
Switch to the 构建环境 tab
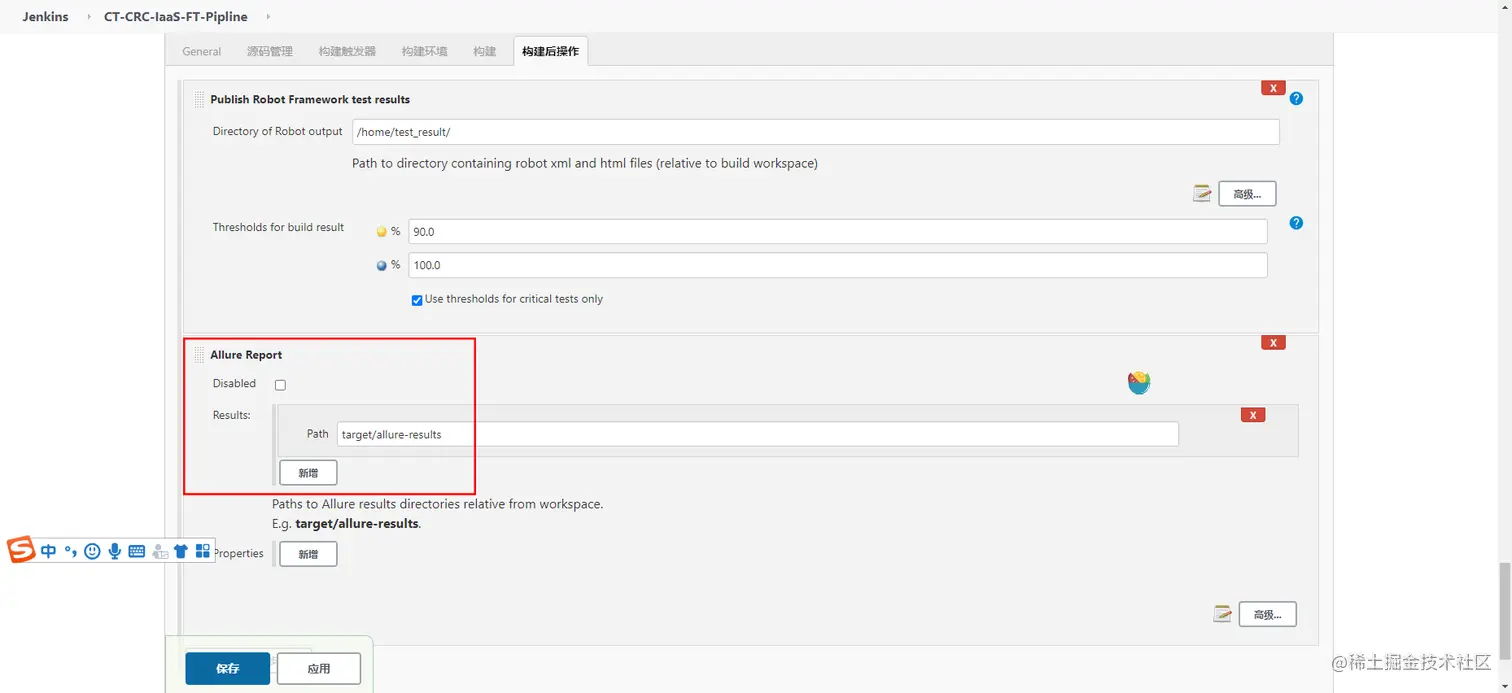click(x=425, y=51)
